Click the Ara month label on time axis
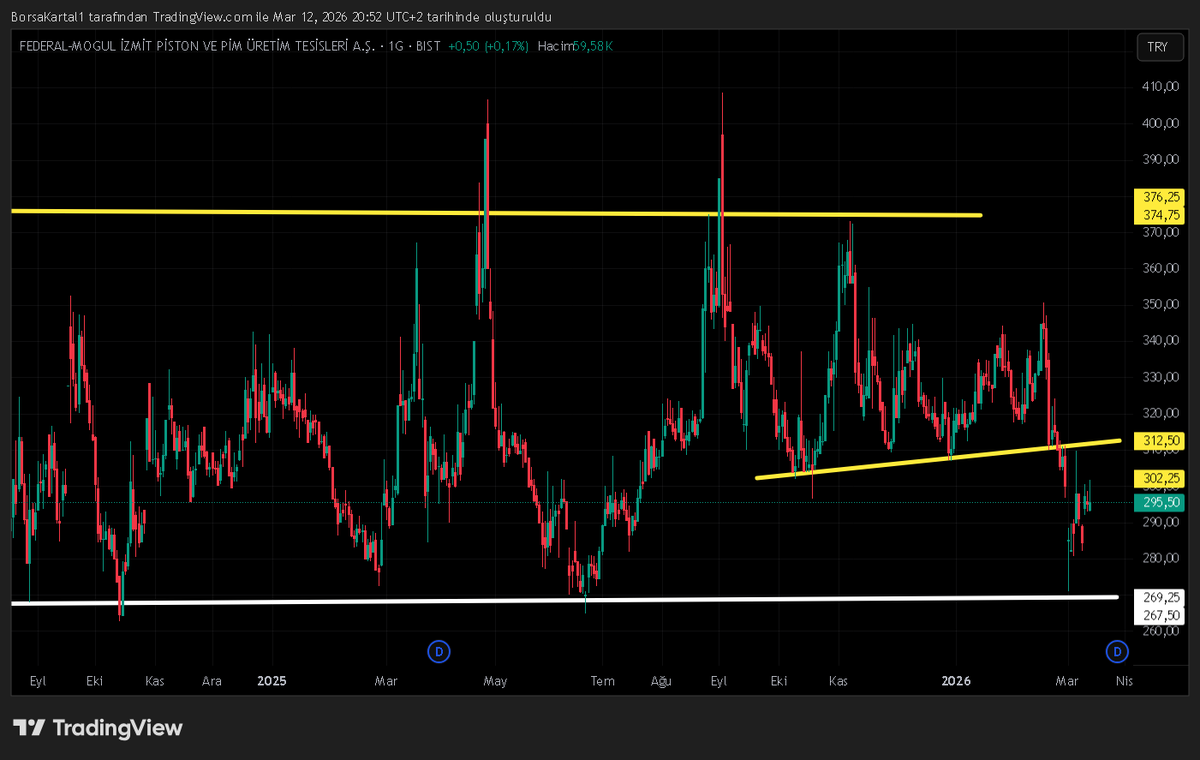Image resolution: width=1200 pixels, height=760 pixels. [x=212, y=681]
